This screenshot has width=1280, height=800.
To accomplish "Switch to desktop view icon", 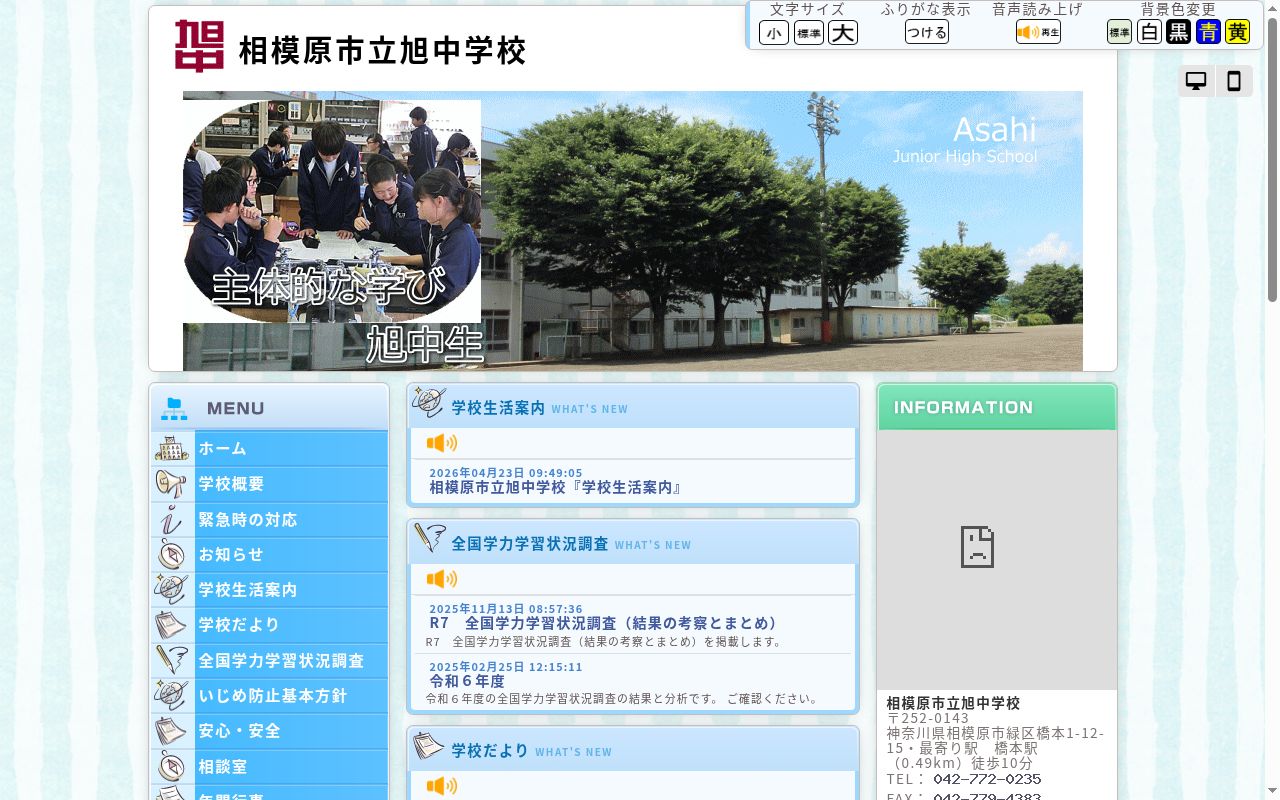I will point(1196,81).
